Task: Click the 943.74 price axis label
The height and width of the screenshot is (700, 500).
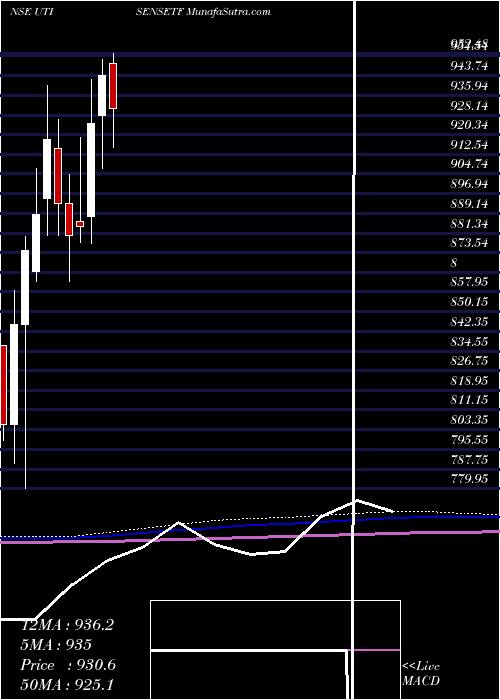Action: coord(469,66)
